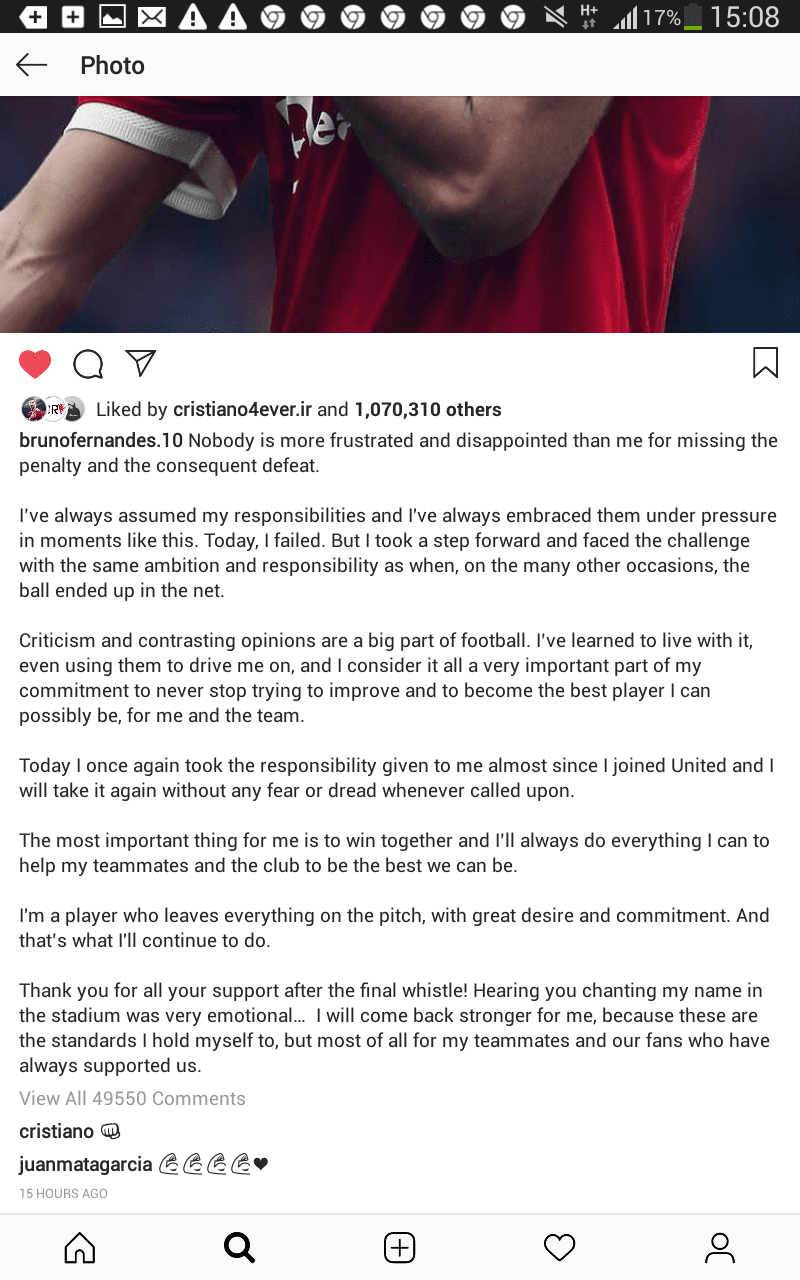
Task: Create a new post with plus icon
Action: 400,1247
